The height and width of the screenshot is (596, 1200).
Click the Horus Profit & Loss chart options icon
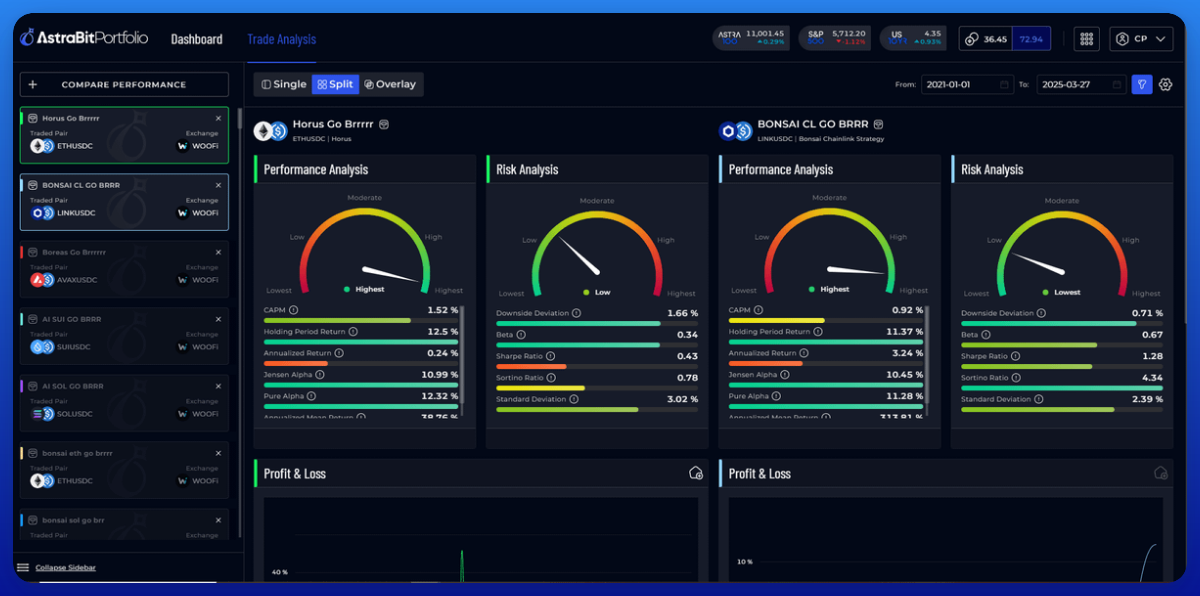click(696, 473)
